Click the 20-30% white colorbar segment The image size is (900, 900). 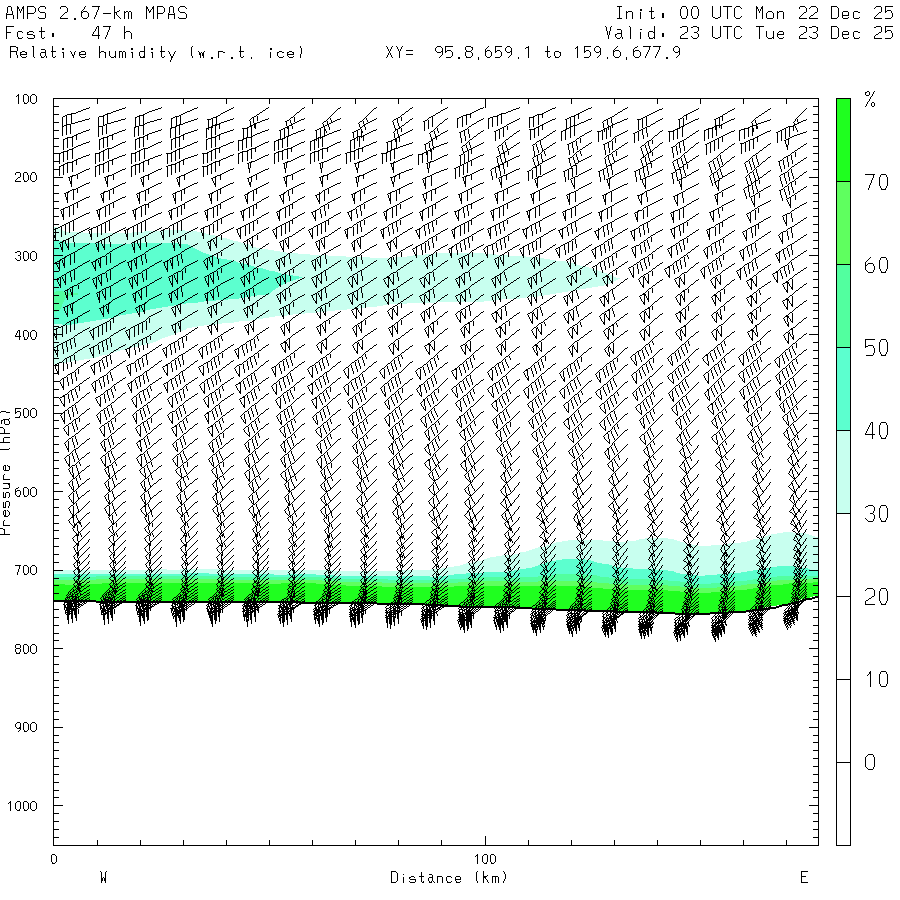click(843, 555)
